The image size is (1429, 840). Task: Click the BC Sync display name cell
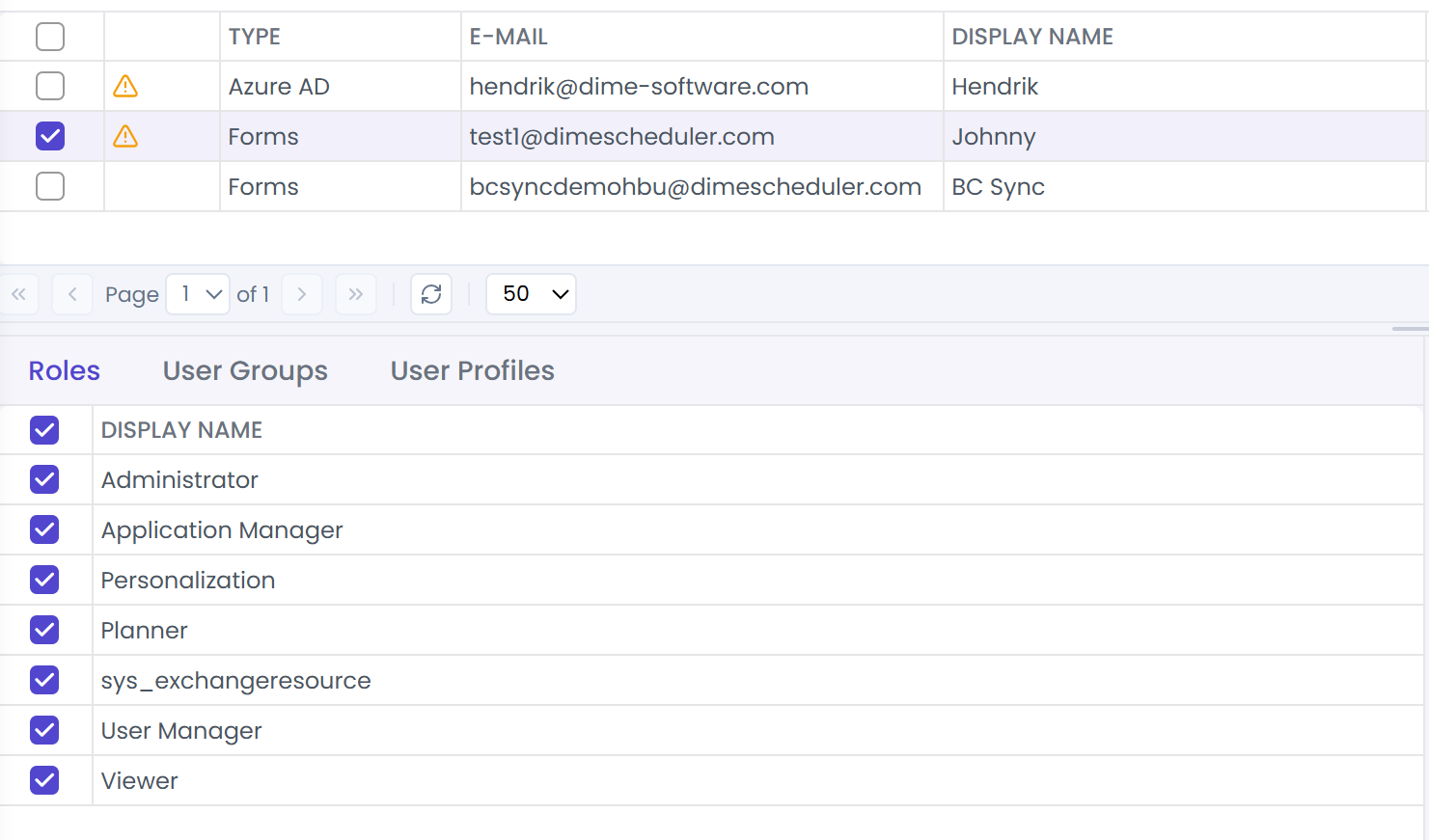(x=1184, y=187)
